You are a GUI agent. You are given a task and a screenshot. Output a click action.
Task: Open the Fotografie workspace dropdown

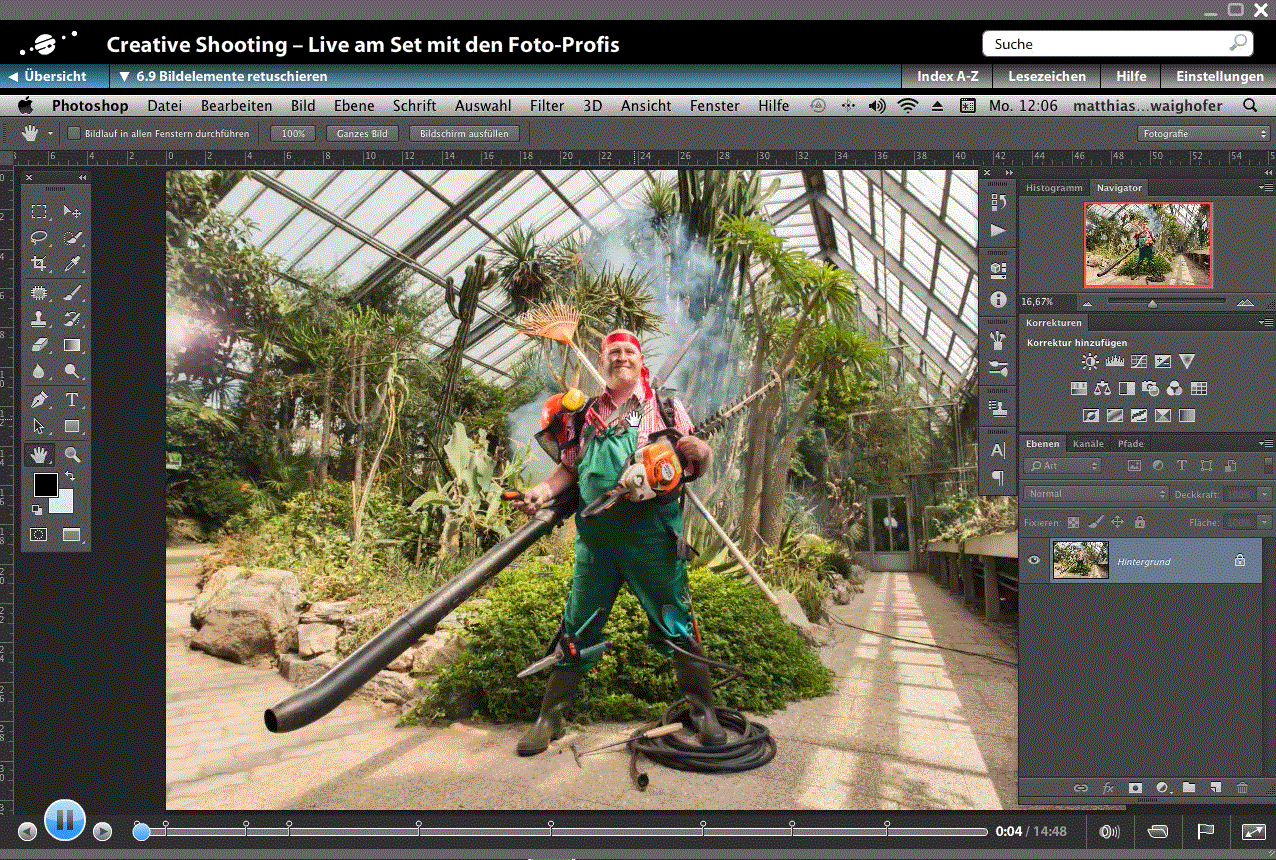click(1203, 133)
